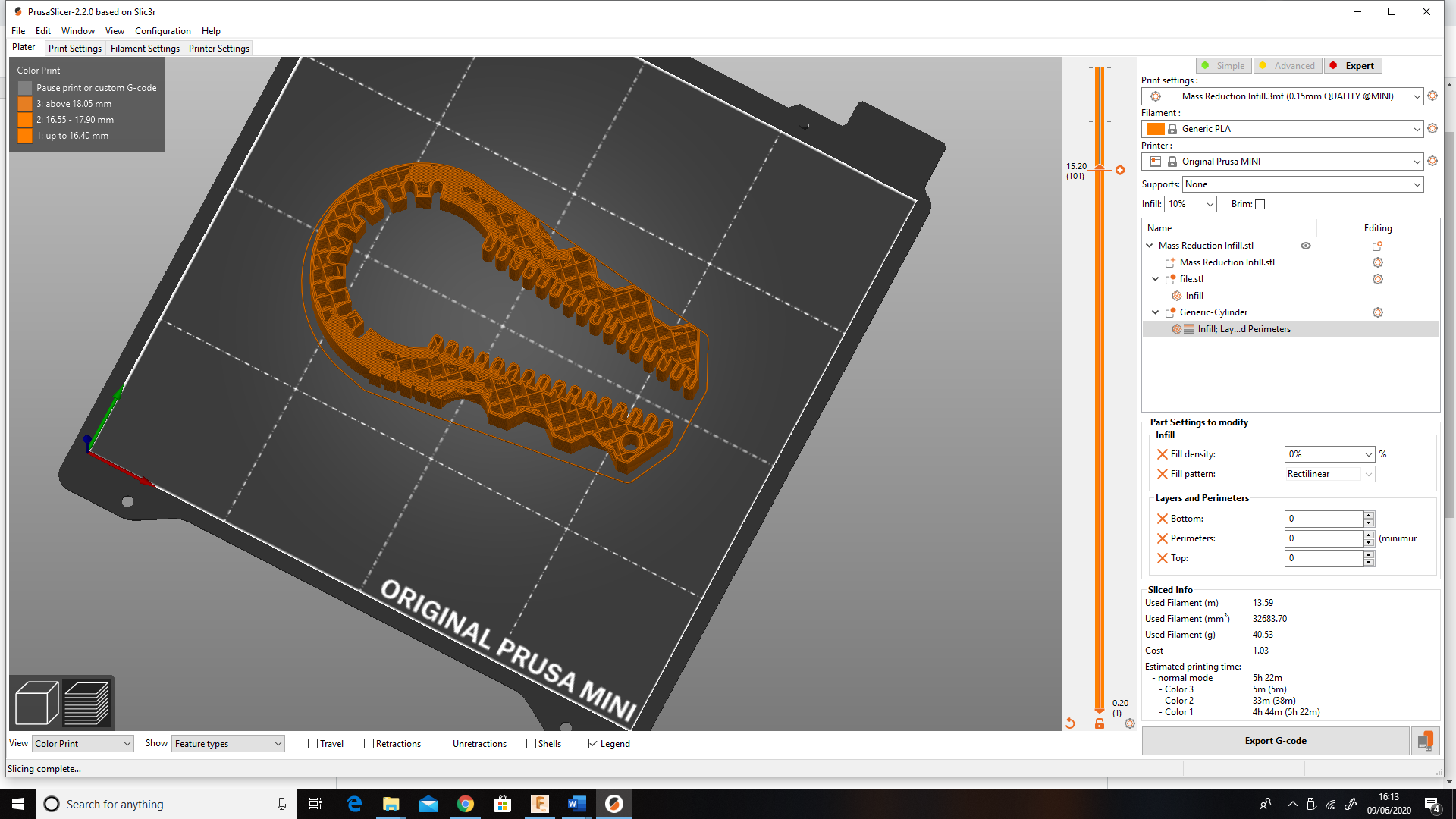
Task: Open Google Chrome from taskbar
Action: (x=465, y=804)
